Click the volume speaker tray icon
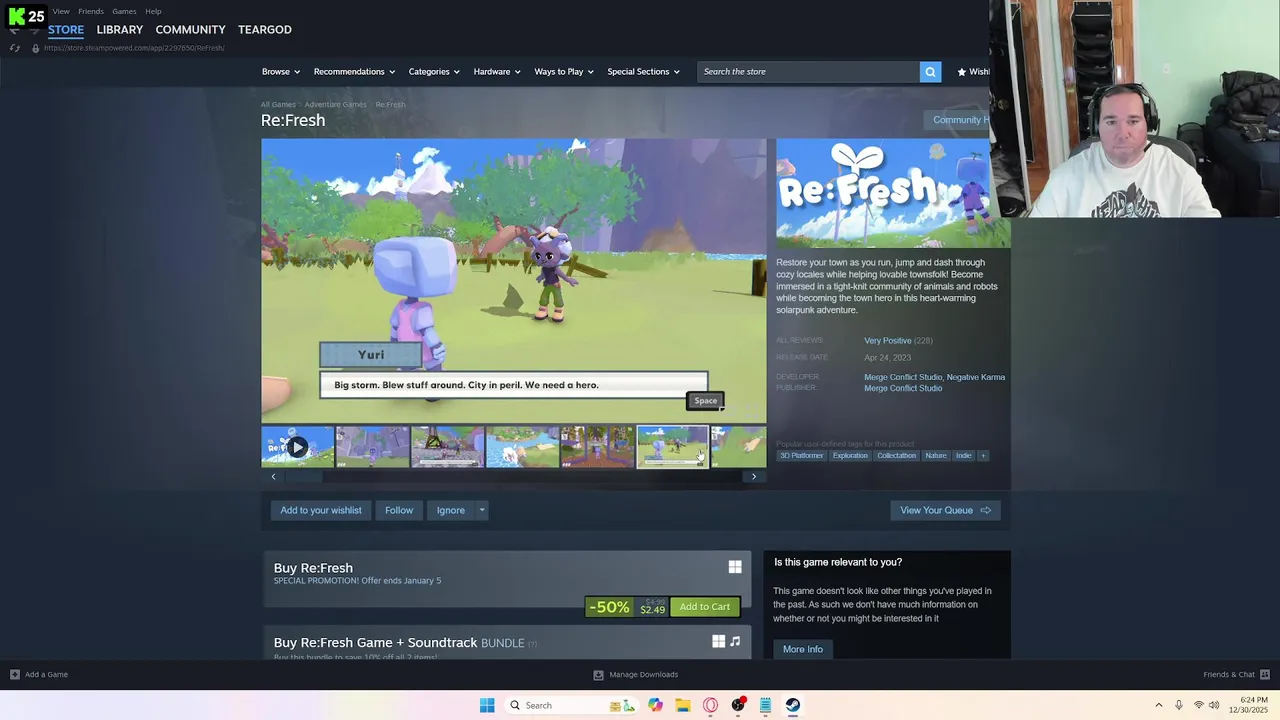The width and height of the screenshot is (1280, 720). [x=1214, y=705]
